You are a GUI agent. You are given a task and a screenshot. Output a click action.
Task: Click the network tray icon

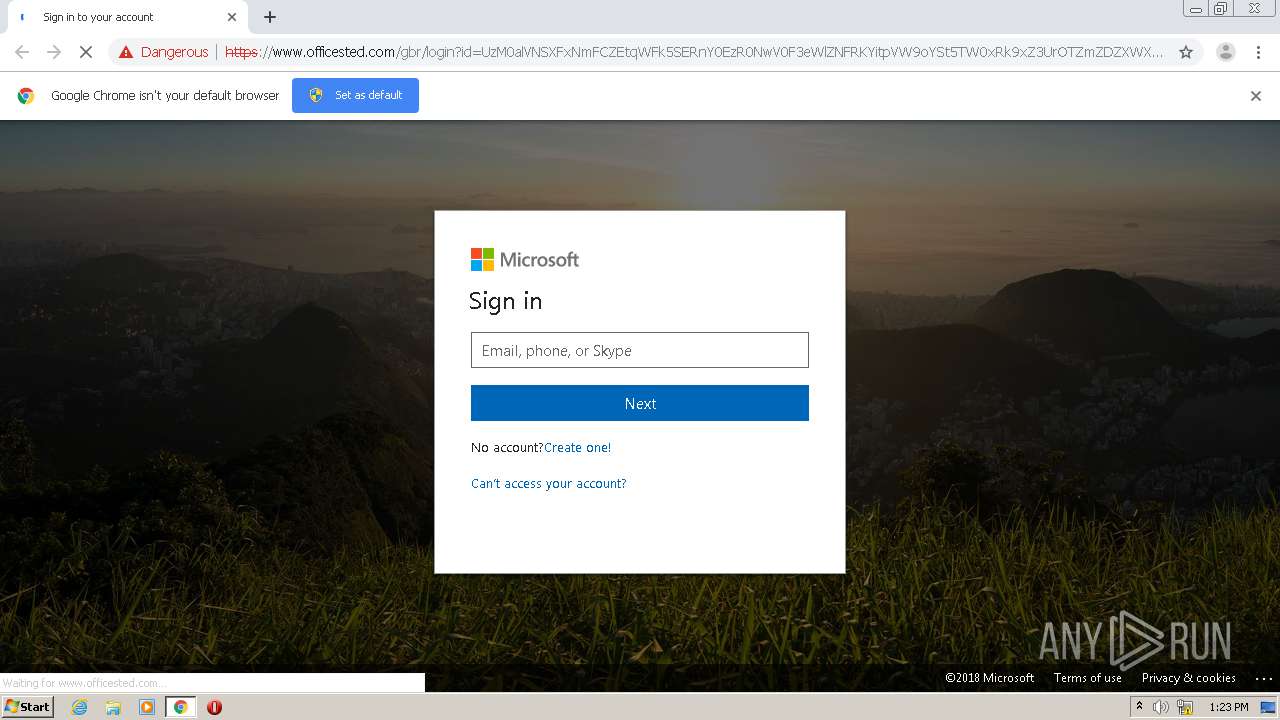click(x=1185, y=707)
